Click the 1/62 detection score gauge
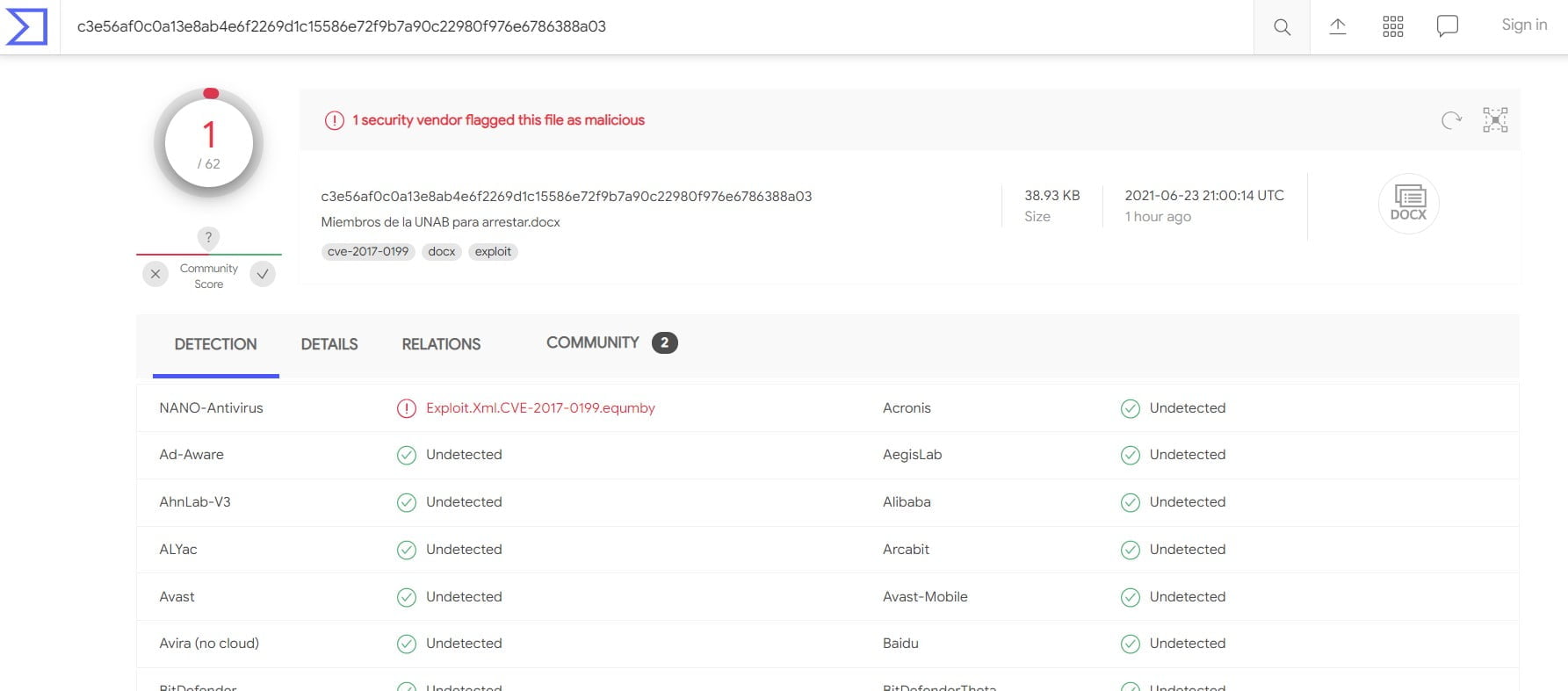 [209, 143]
